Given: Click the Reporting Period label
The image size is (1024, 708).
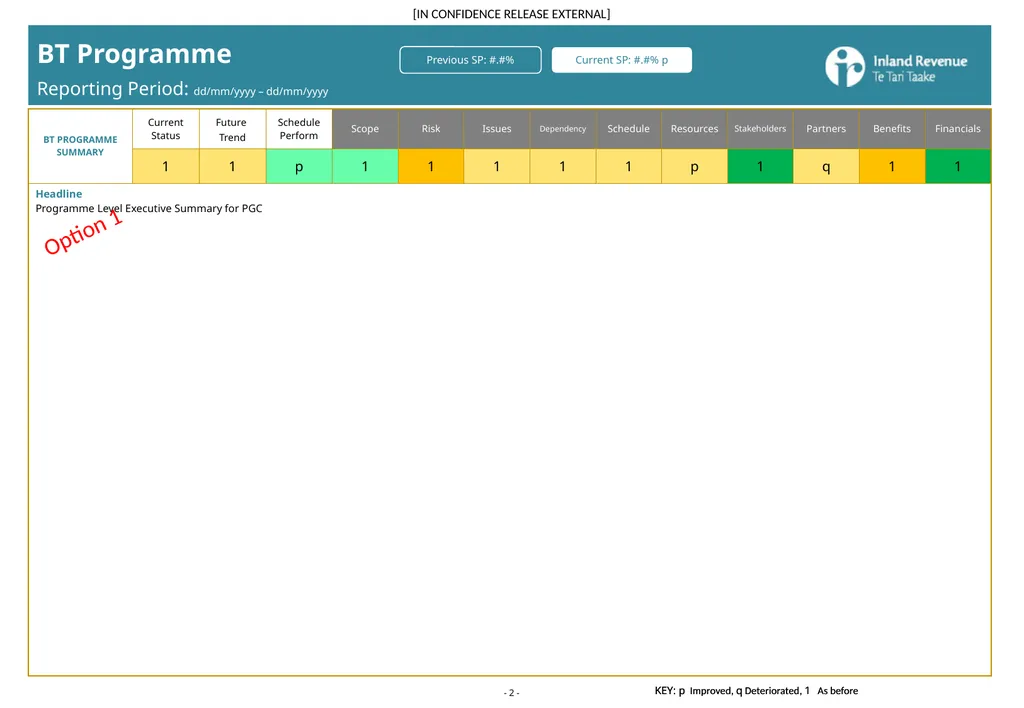Looking at the screenshot, I should [113, 89].
